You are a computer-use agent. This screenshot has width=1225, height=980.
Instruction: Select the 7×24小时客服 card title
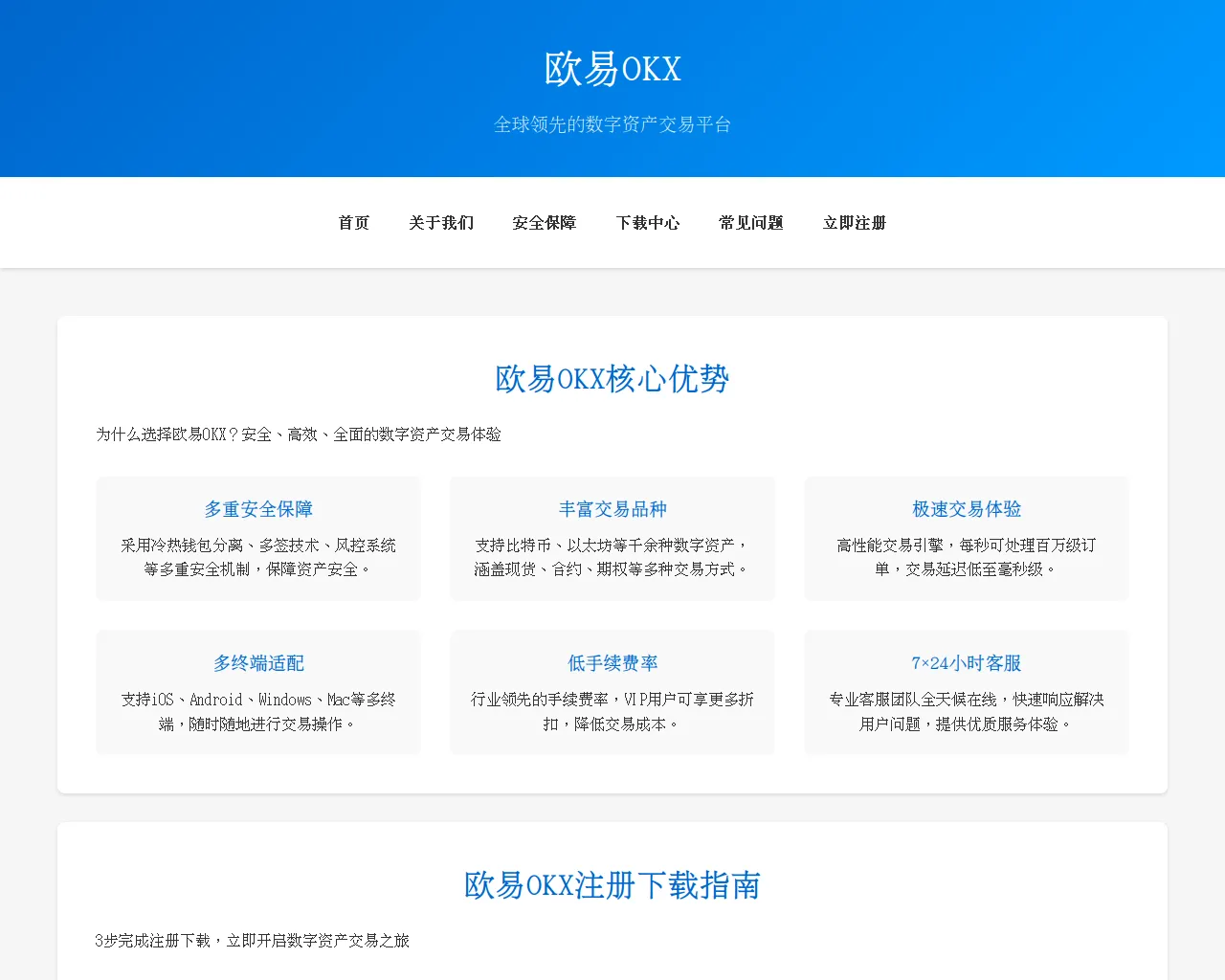click(x=967, y=663)
